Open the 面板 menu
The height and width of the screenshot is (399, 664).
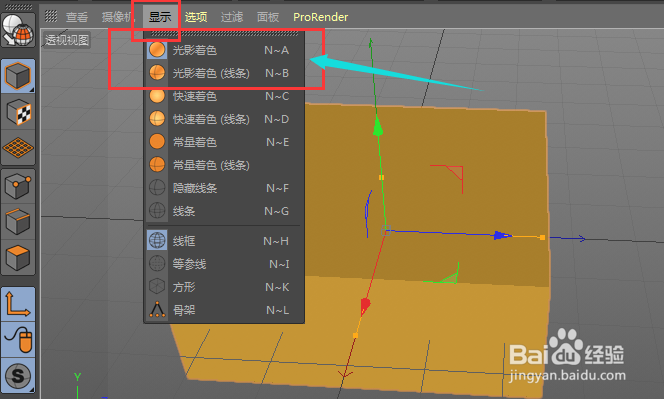(x=268, y=17)
